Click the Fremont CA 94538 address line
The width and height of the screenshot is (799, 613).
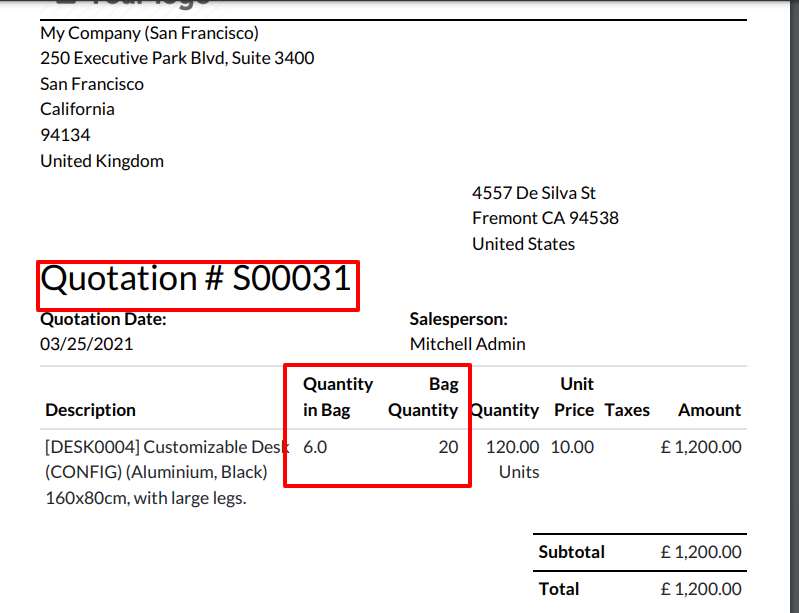(x=545, y=218)
